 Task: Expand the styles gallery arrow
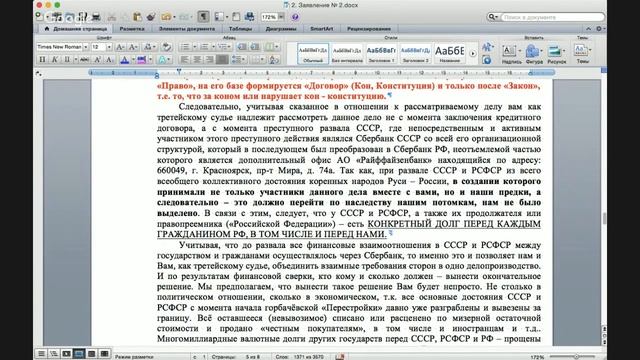[x=473, y=53]
